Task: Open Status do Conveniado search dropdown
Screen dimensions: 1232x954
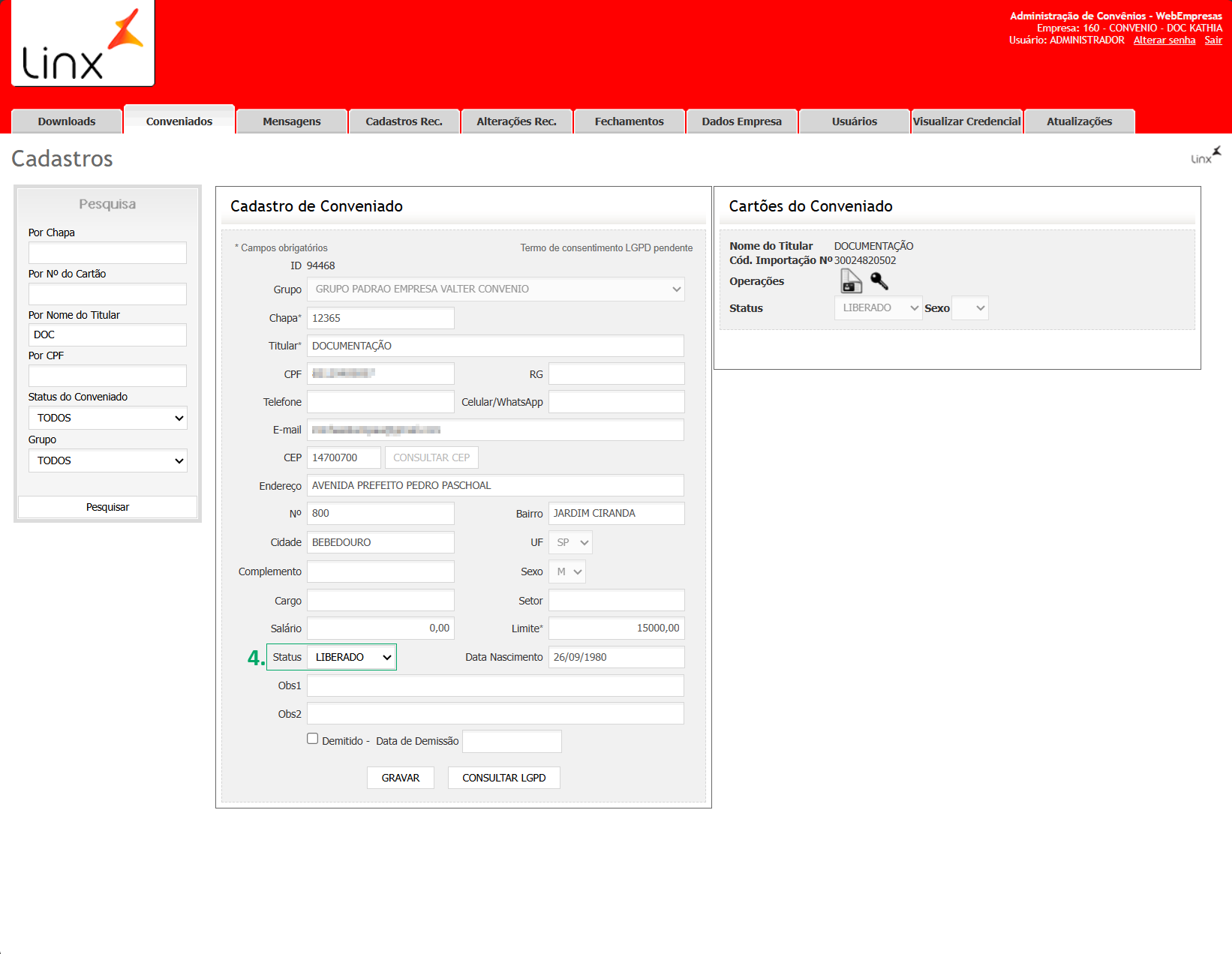Action: tap(107, 418)
